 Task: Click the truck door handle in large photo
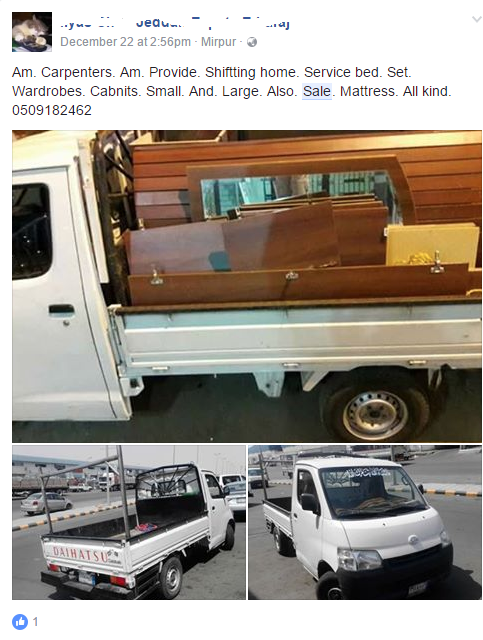coord(61,310)
